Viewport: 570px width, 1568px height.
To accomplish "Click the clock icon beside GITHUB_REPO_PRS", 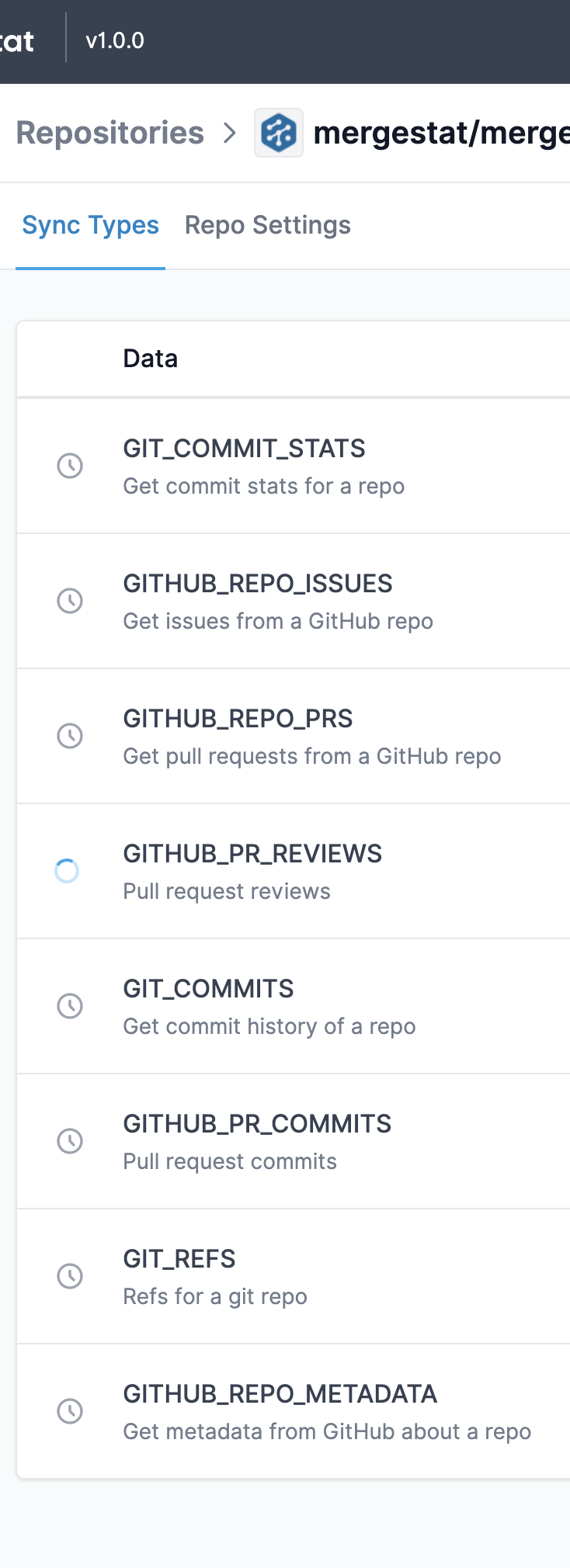I will 70,736.
